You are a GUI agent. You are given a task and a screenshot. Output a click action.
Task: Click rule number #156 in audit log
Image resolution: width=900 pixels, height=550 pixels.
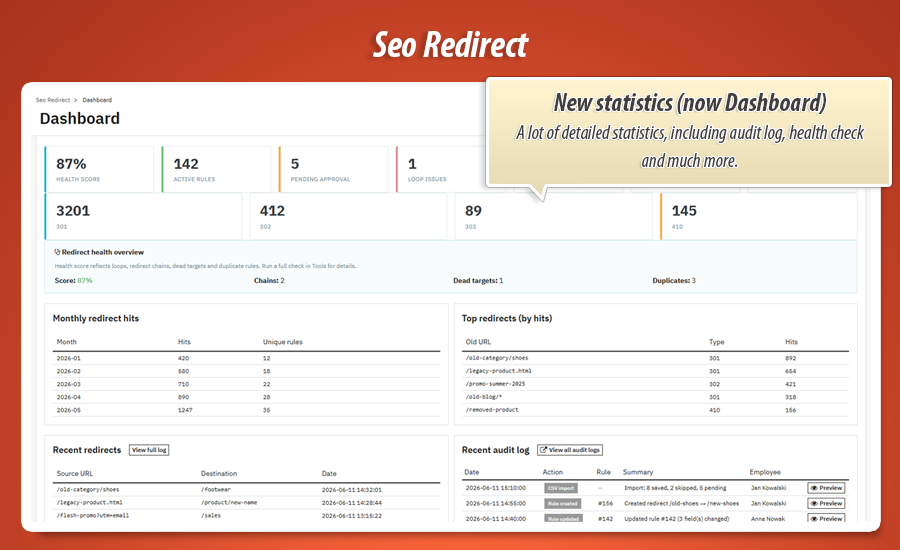click(605, 503)
